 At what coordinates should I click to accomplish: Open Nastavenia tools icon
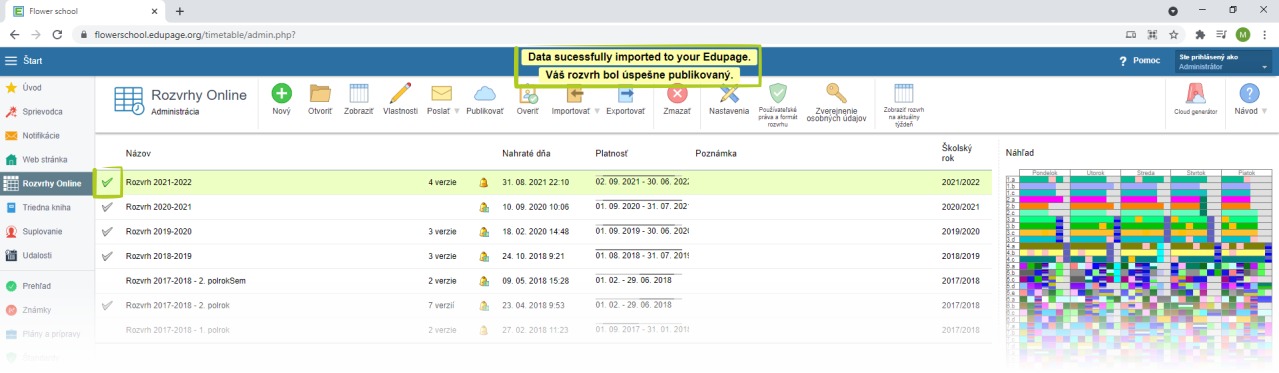(729, 94)
